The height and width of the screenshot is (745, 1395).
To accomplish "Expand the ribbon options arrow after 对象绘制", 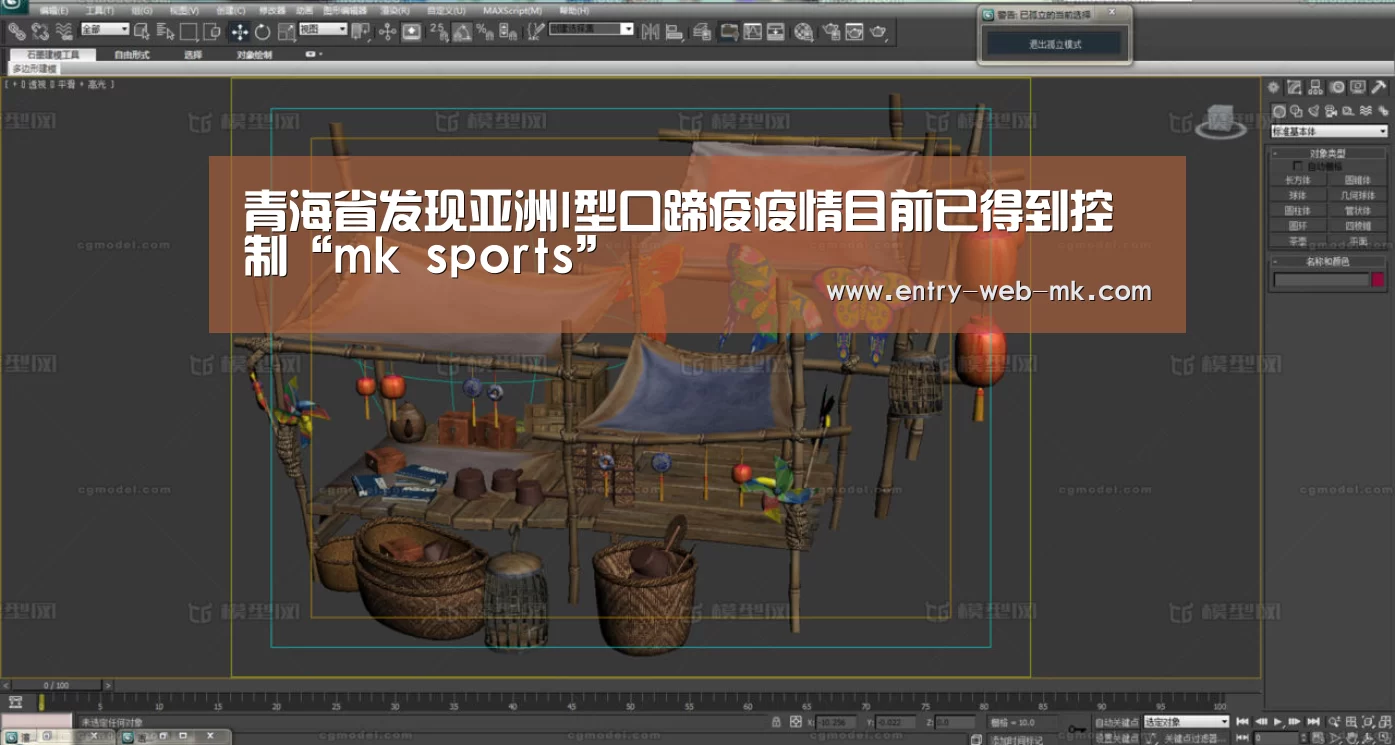I will pos(314,54).
